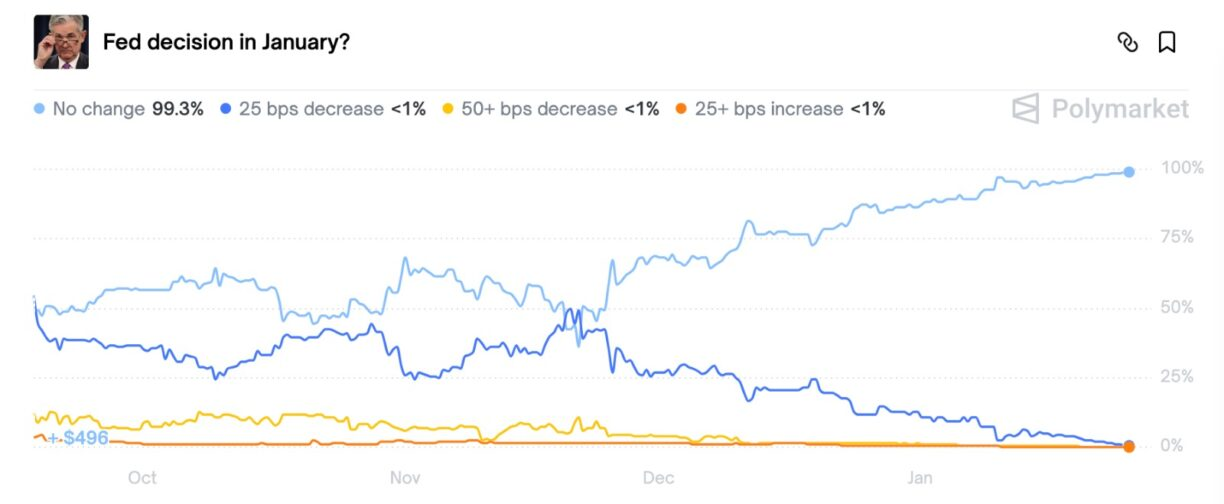Open the Jerome Powell market thumbnail

(x=61, y=42)
